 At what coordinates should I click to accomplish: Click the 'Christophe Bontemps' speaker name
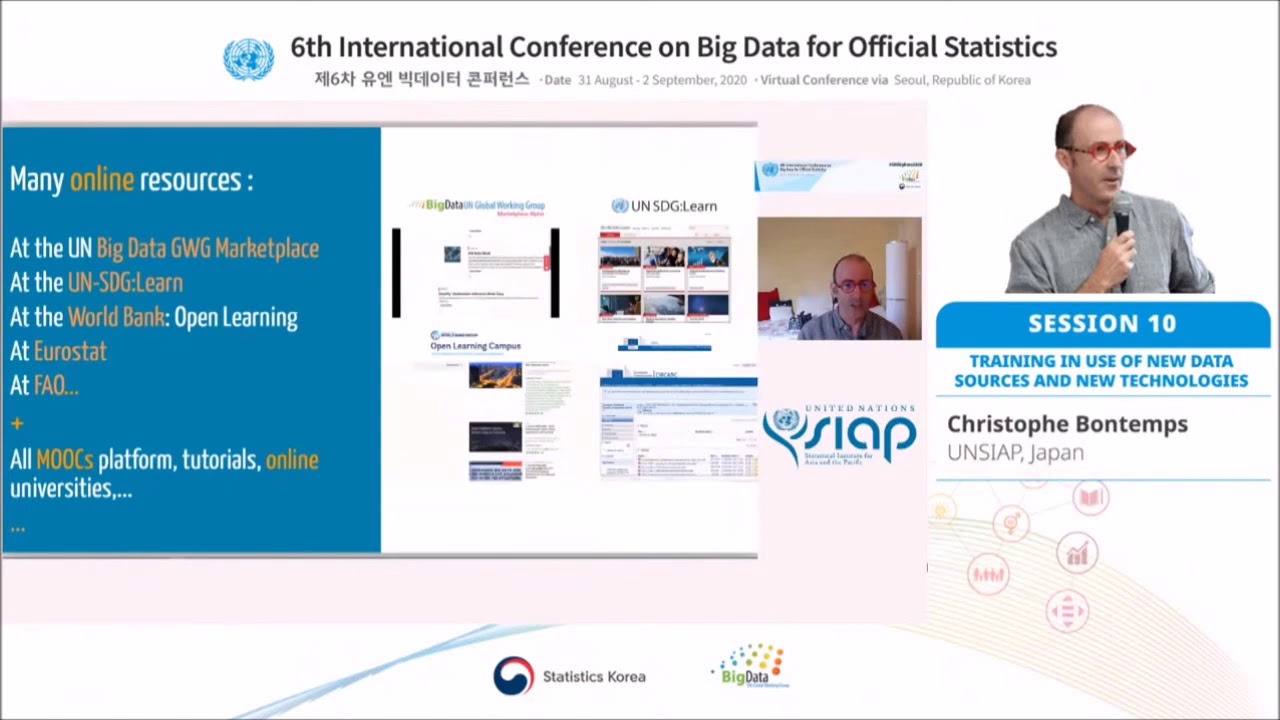click(1067, 424)
